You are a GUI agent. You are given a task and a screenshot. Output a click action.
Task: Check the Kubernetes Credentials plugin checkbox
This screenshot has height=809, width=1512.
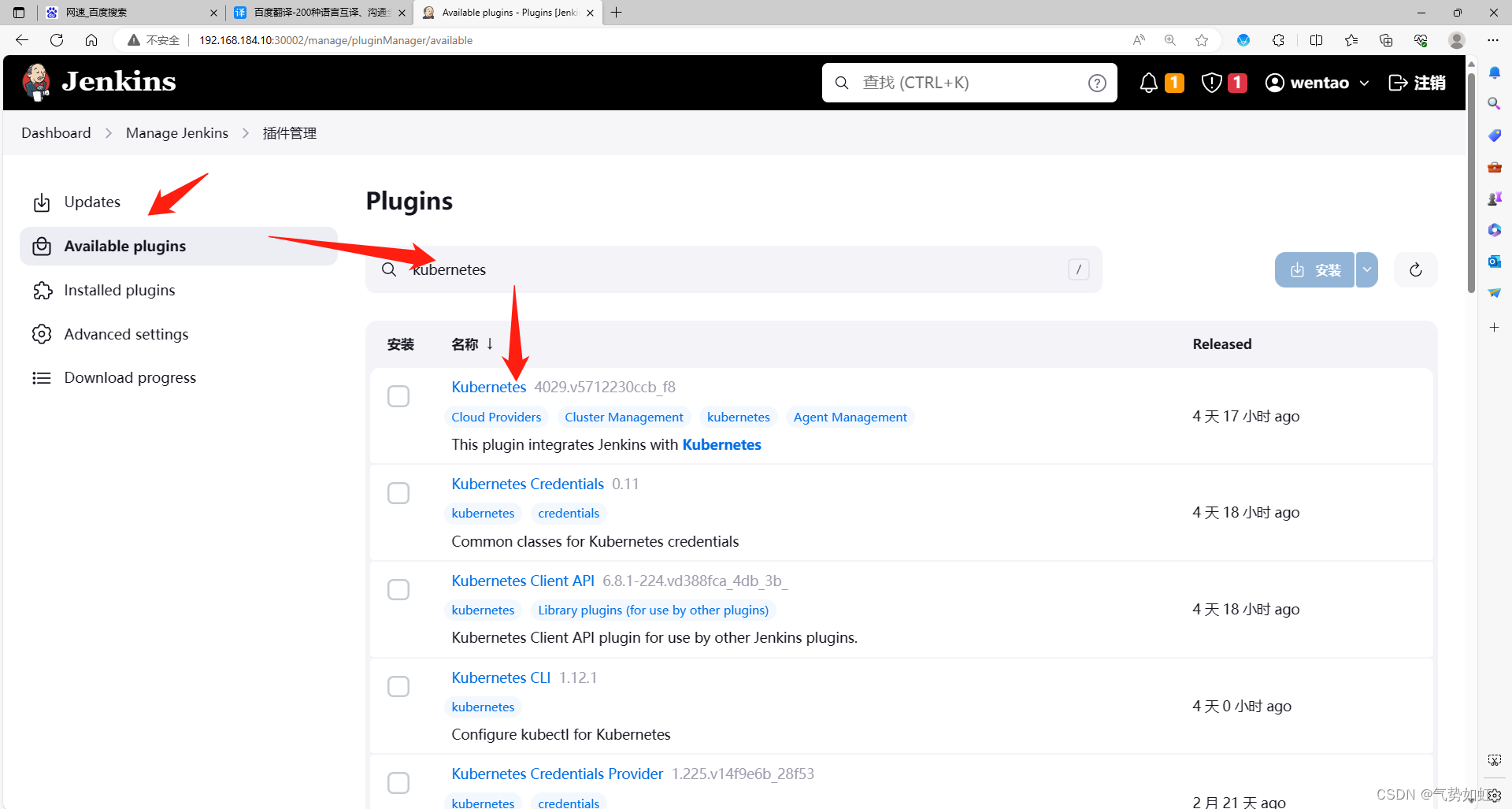click(398, 493)
